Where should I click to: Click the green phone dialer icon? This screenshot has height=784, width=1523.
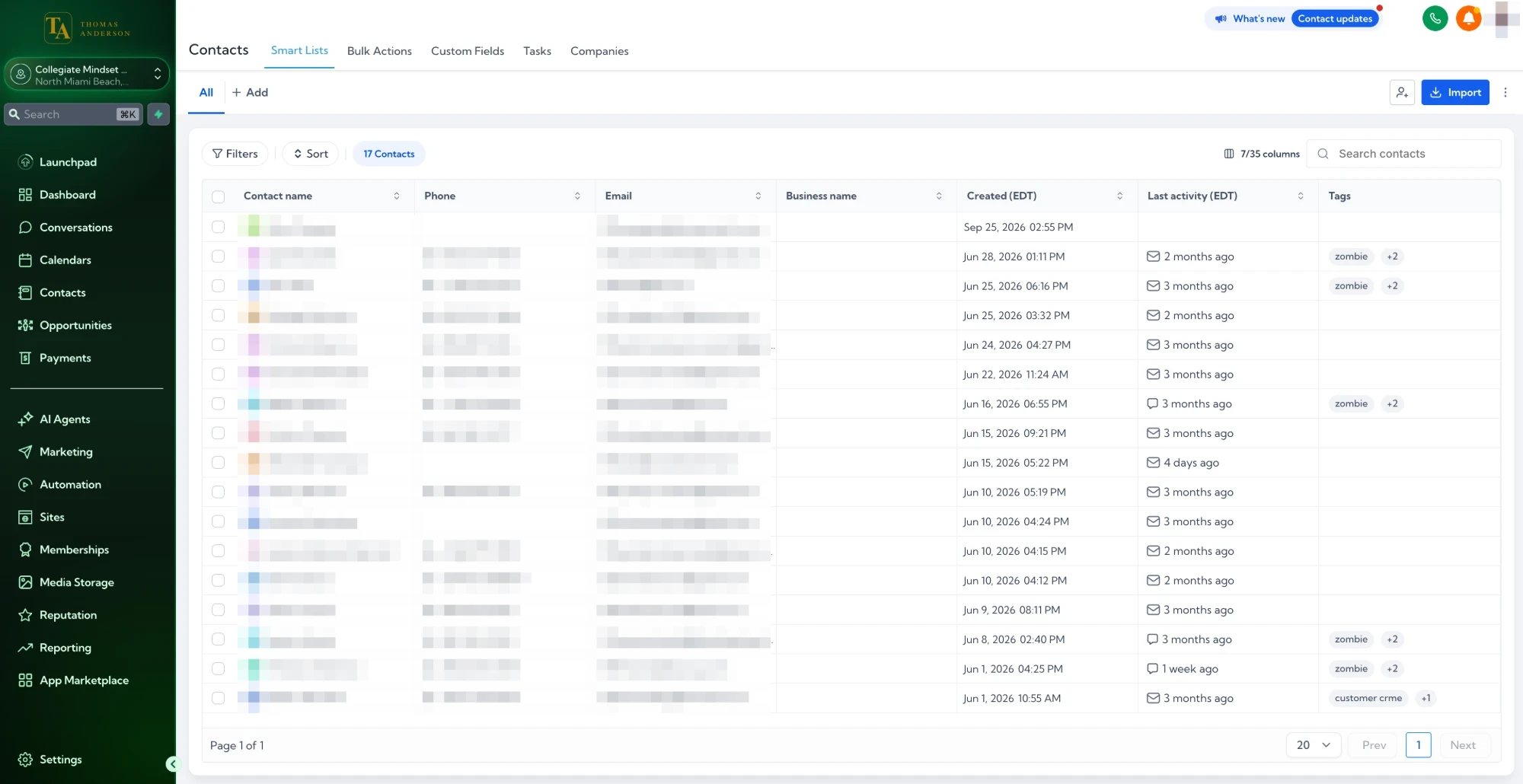[x=1435, y=18]
